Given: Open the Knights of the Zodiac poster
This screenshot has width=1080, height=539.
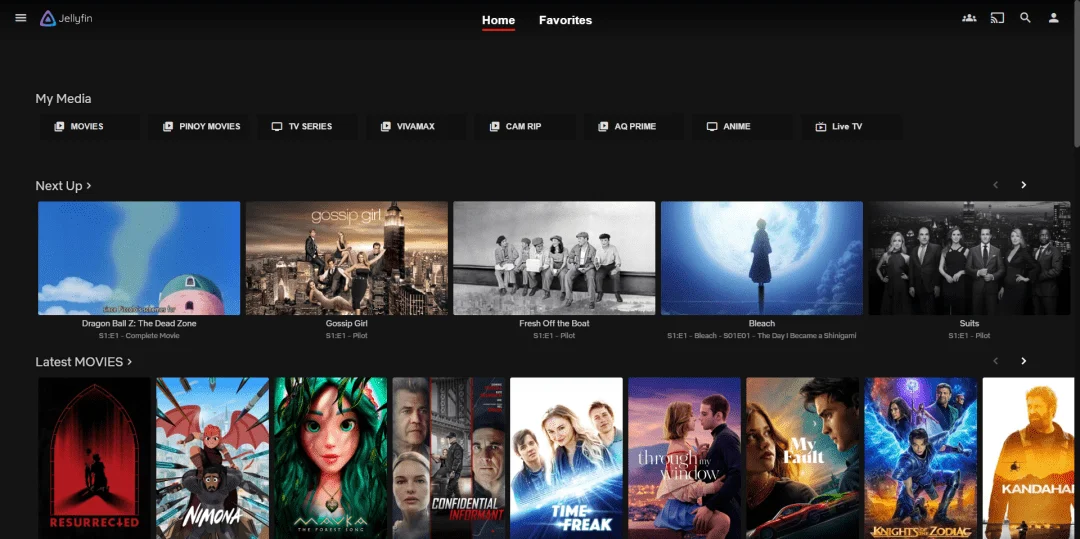Looking at the screenshot, I should (x=921, y=458).
